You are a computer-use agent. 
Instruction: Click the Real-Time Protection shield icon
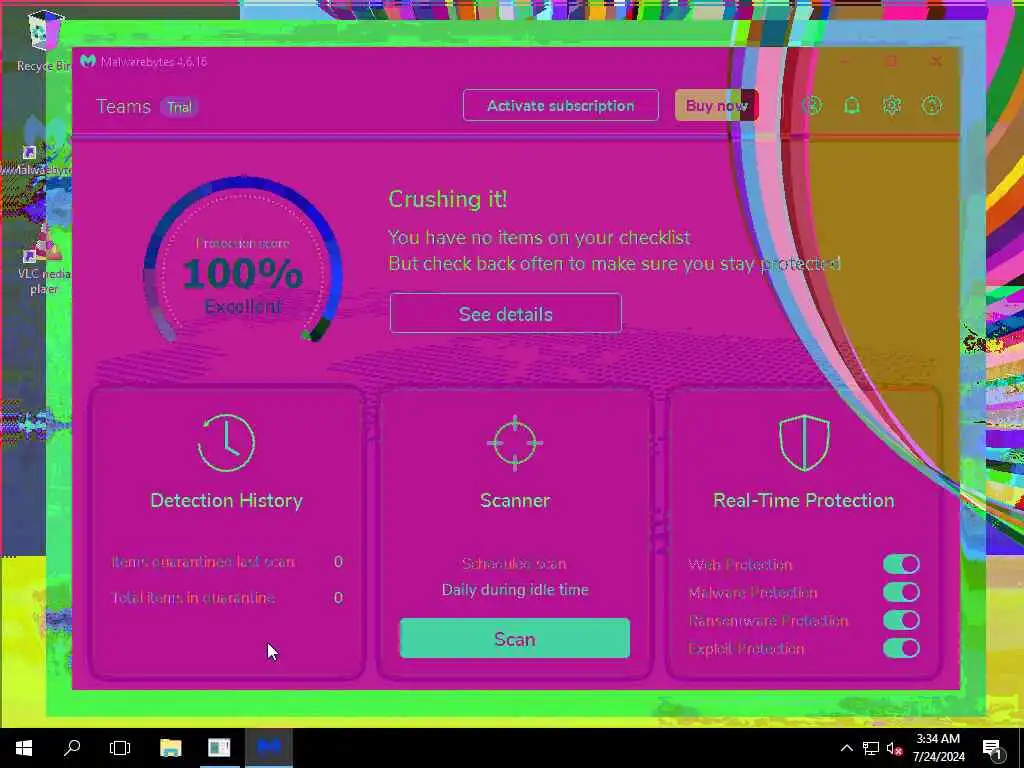[804, 443]
